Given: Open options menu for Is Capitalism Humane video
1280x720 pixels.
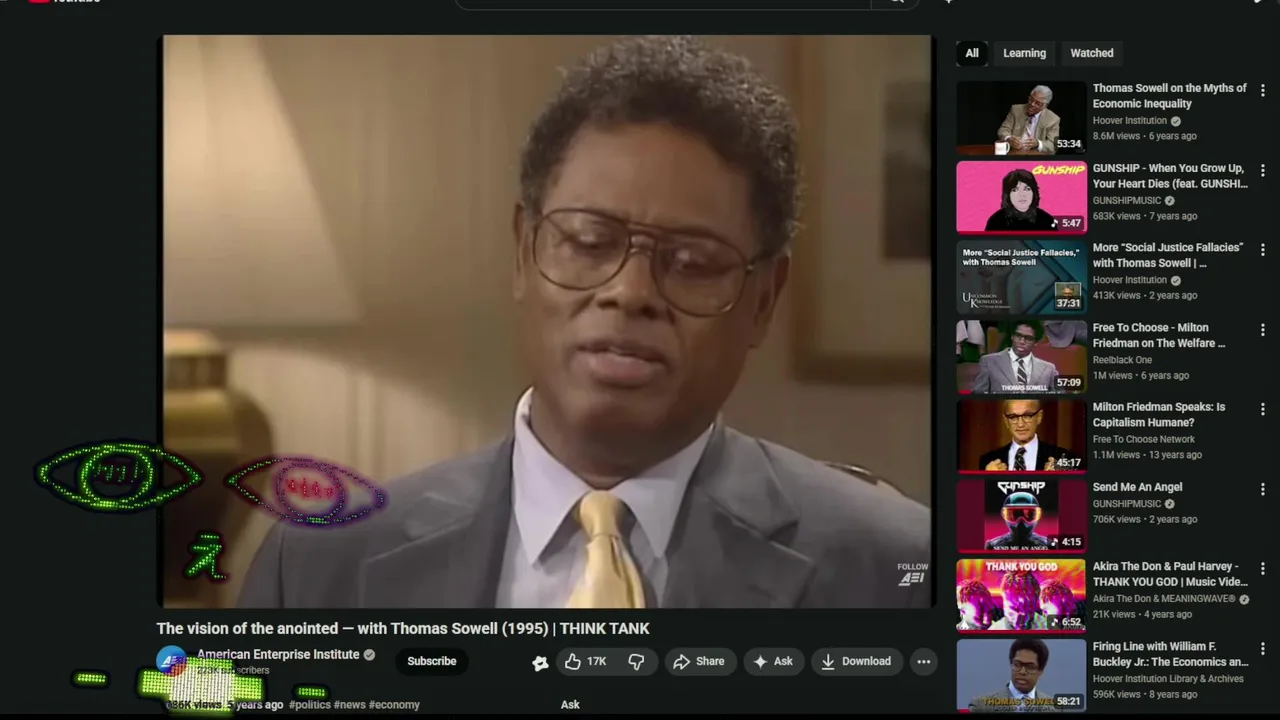Looking at the screenshot, I should (1263, 409).
